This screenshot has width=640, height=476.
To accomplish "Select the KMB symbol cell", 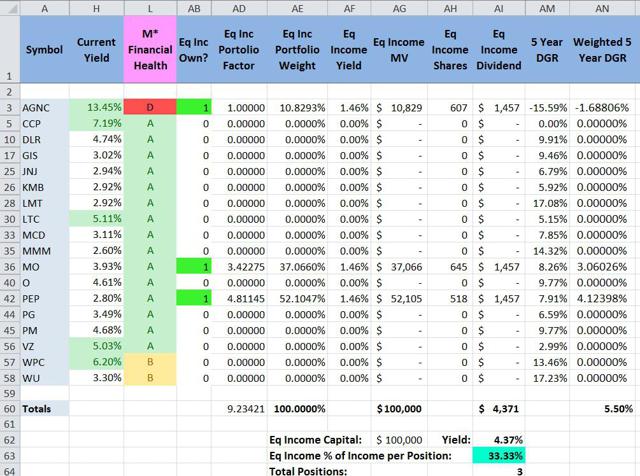I will [x=44, y=187].
